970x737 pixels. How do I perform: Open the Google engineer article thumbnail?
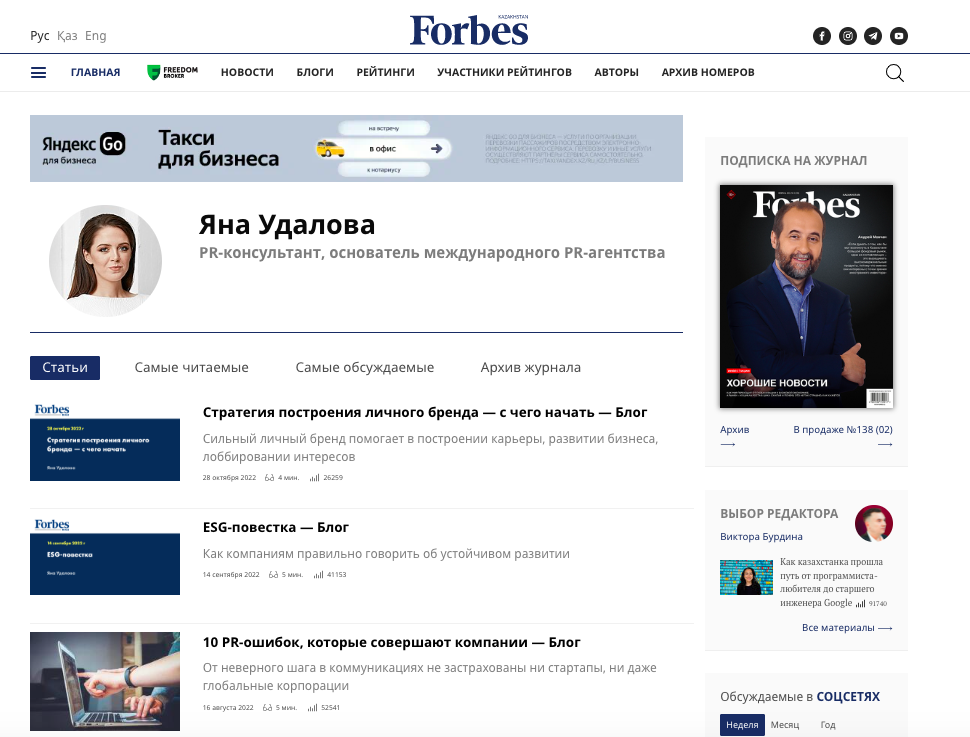(747, 577)
